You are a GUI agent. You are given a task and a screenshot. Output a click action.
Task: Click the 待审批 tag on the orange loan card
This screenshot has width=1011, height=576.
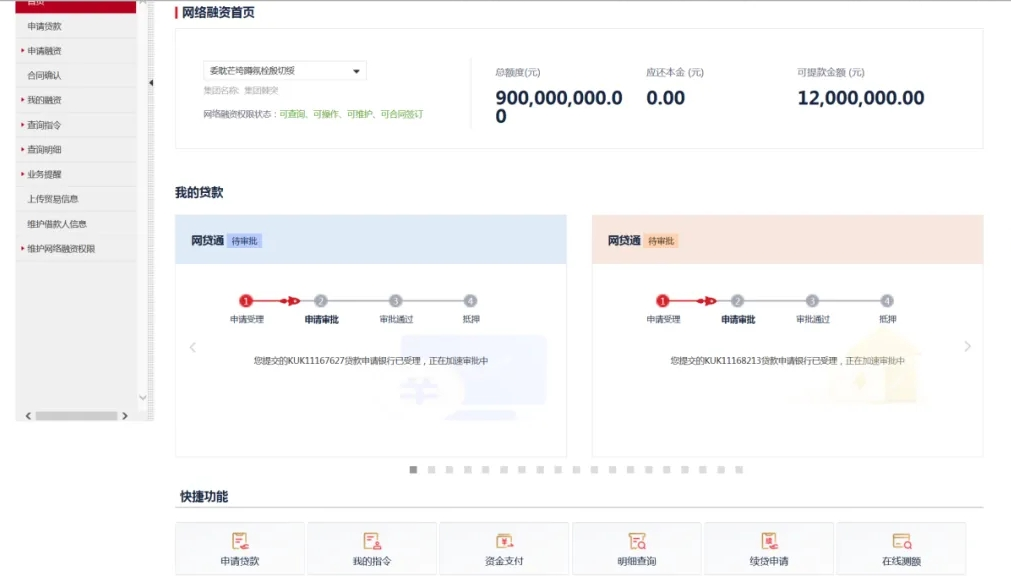click(661, 241)
